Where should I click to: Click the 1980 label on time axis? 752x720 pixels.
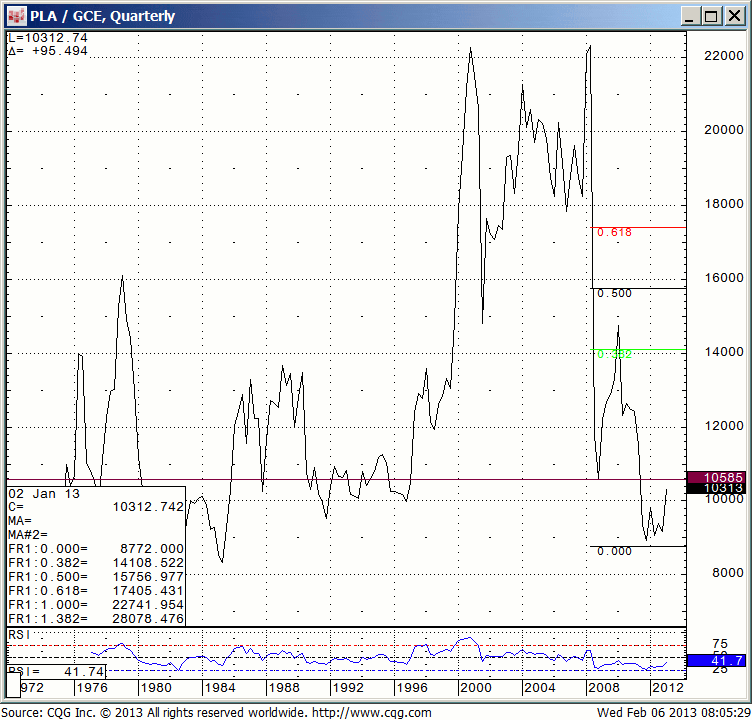[x=156, y=688]
